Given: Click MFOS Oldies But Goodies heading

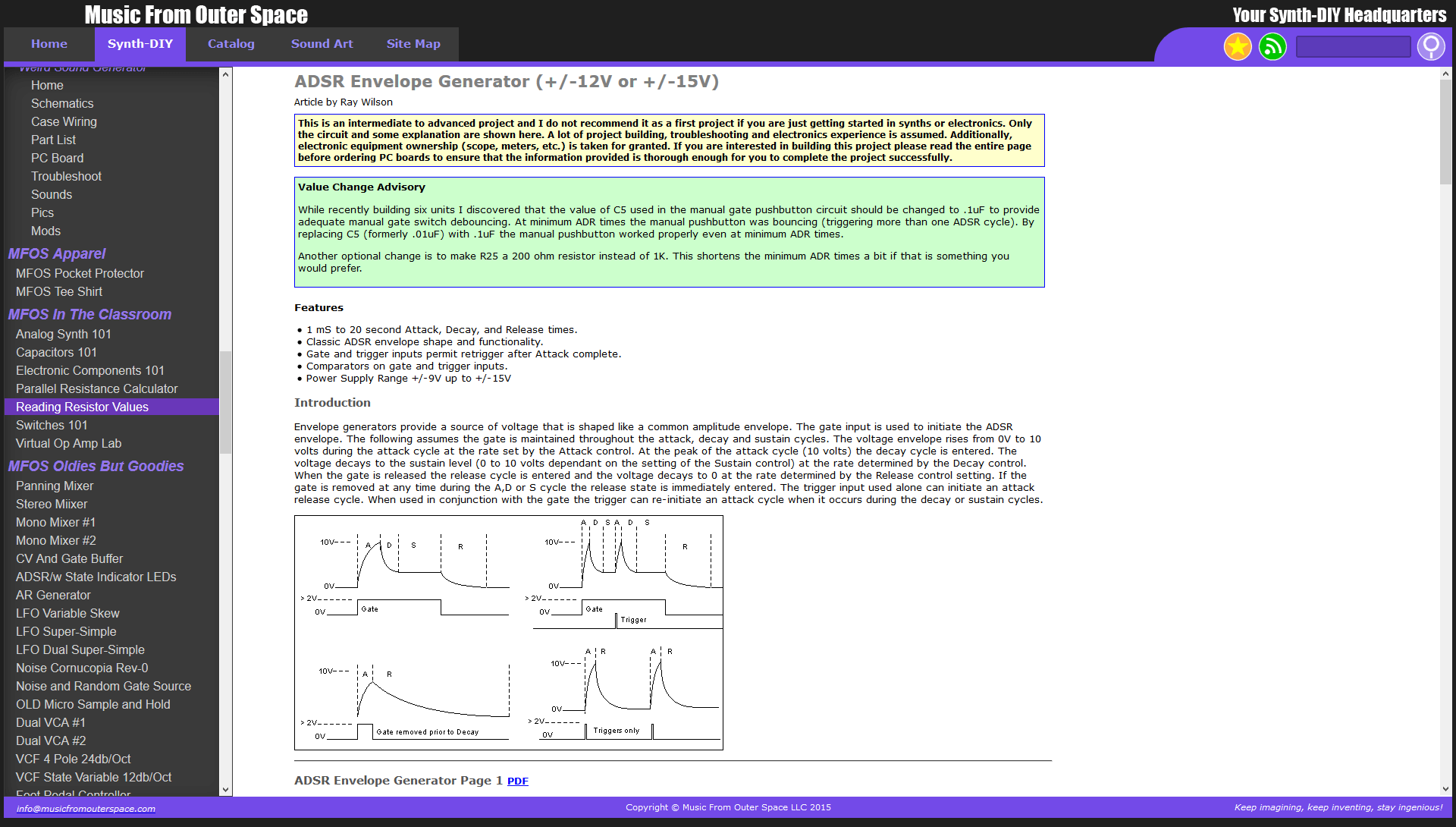Looking at the screenshot, I should 96,466.
